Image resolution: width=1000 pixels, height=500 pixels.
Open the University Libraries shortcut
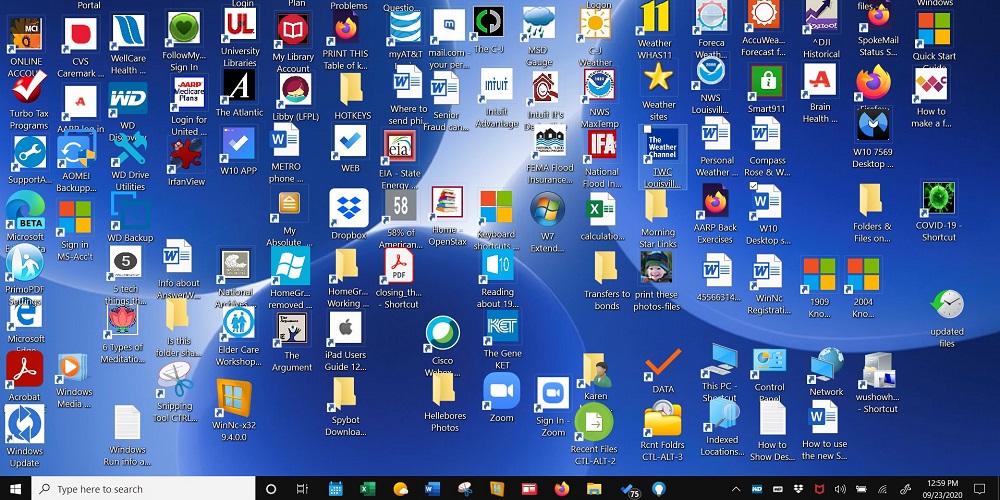coord(240,25)
